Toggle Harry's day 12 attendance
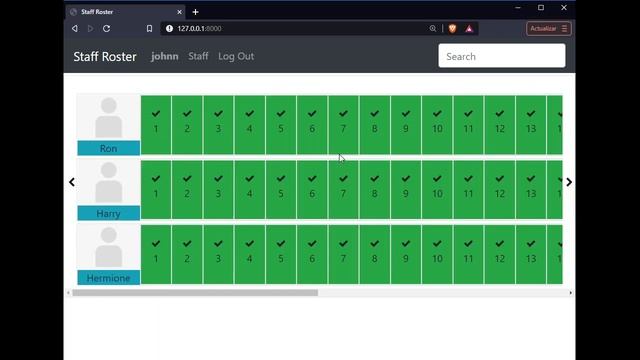640x360 pixels. point(500,190)
